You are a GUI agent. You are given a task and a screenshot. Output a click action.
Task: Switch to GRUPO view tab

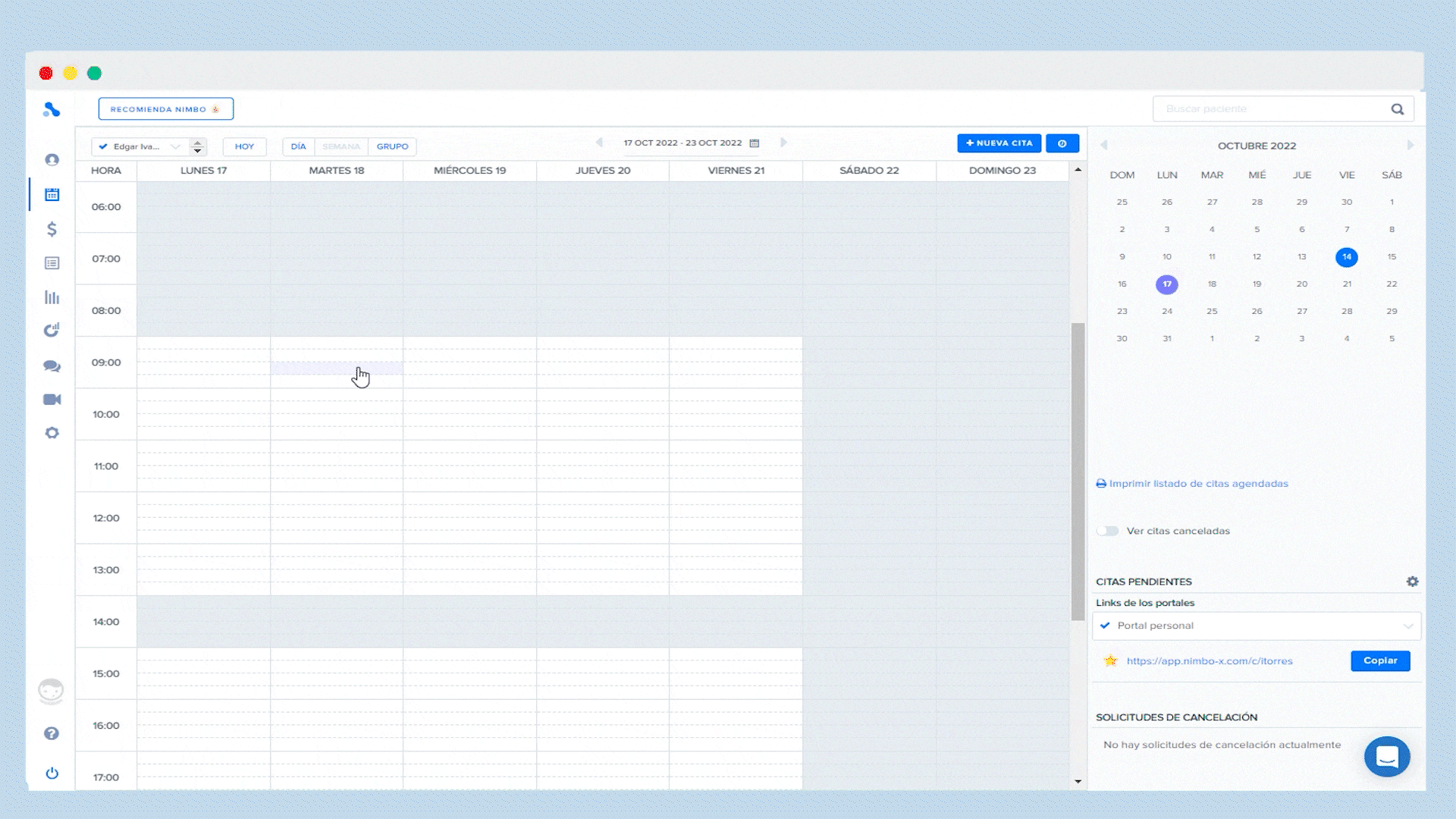click(392, 146)
